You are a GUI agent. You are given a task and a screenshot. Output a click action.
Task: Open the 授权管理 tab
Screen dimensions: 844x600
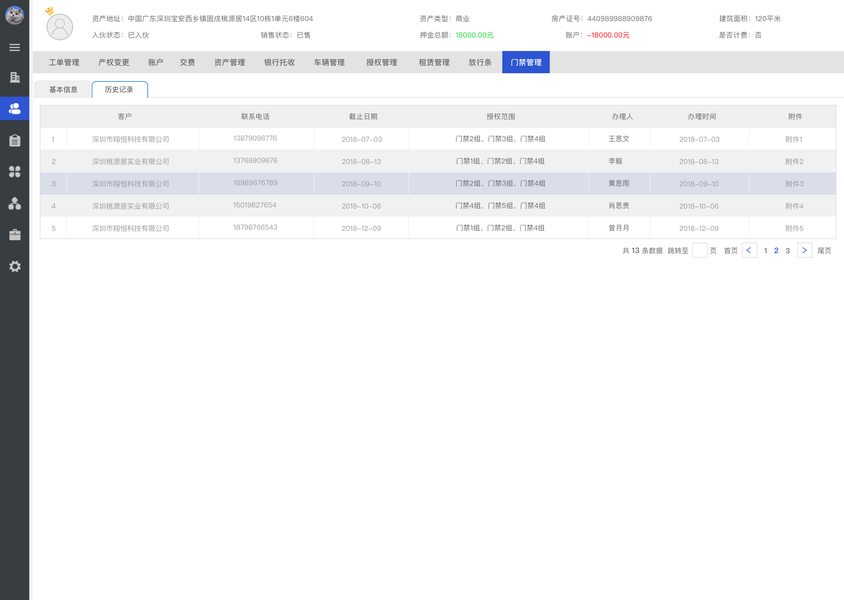(x=382, y=62)
